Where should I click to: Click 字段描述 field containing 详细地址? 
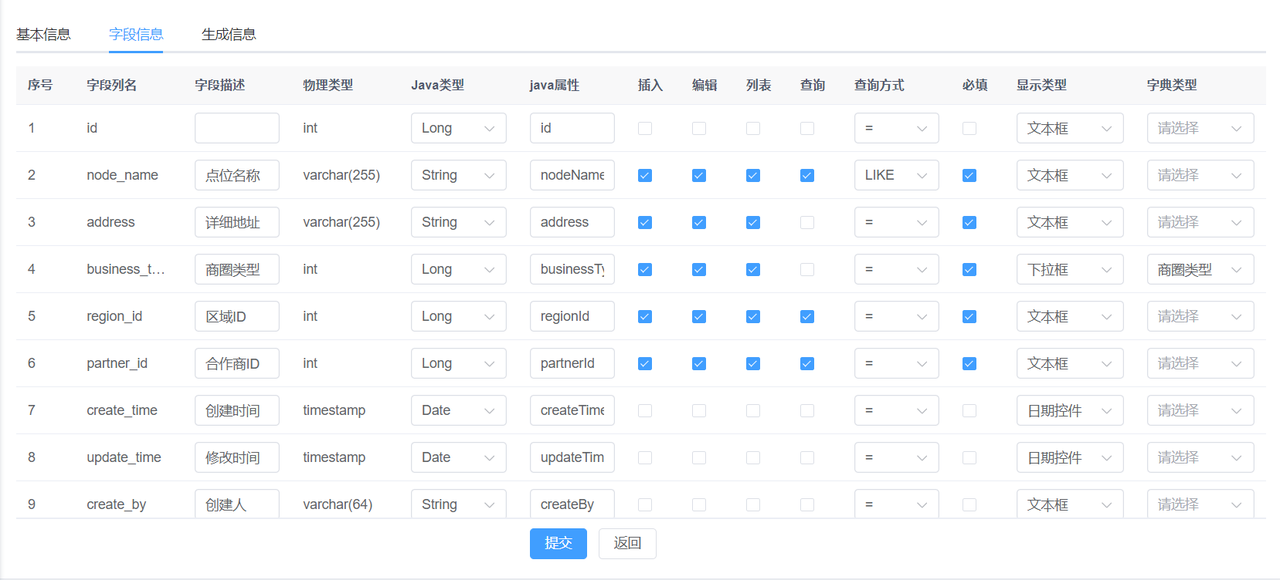pyautogui.click(x=237, y=222)
